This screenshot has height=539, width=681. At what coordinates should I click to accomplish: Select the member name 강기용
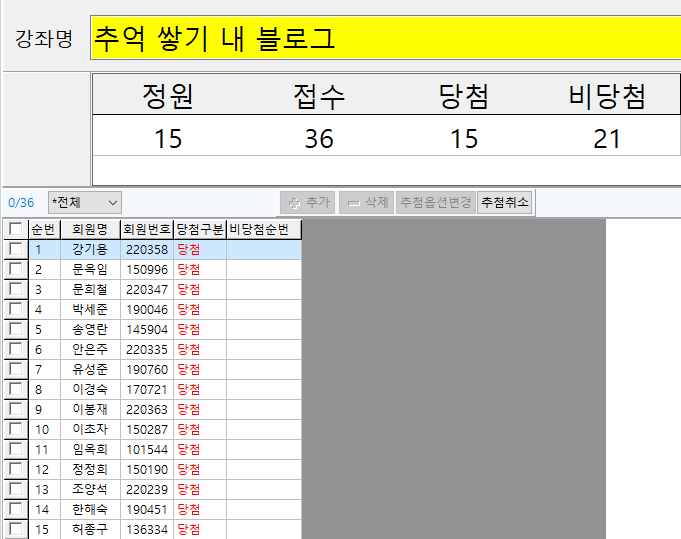coord(90,249)
